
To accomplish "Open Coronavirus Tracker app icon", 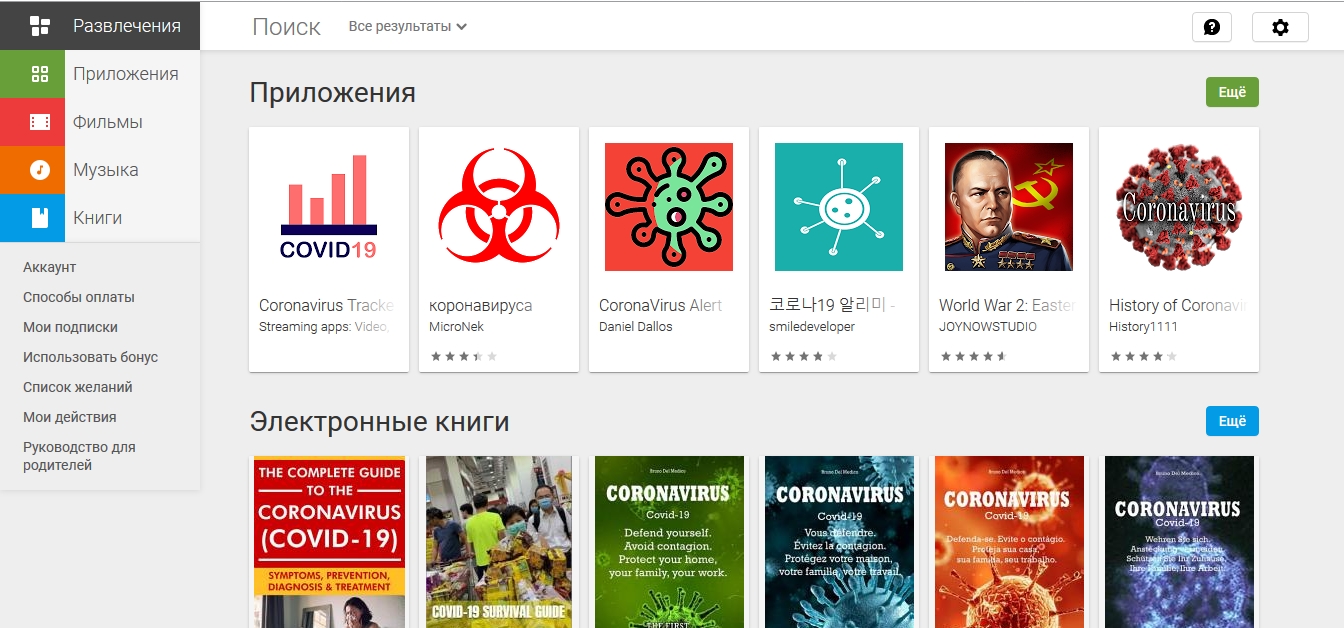I will (329, 207).
